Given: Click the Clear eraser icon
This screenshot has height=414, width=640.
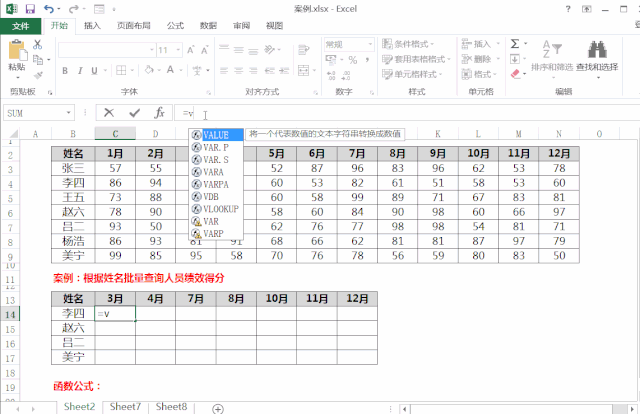Looking at the screenshot, I should point(515,74).
